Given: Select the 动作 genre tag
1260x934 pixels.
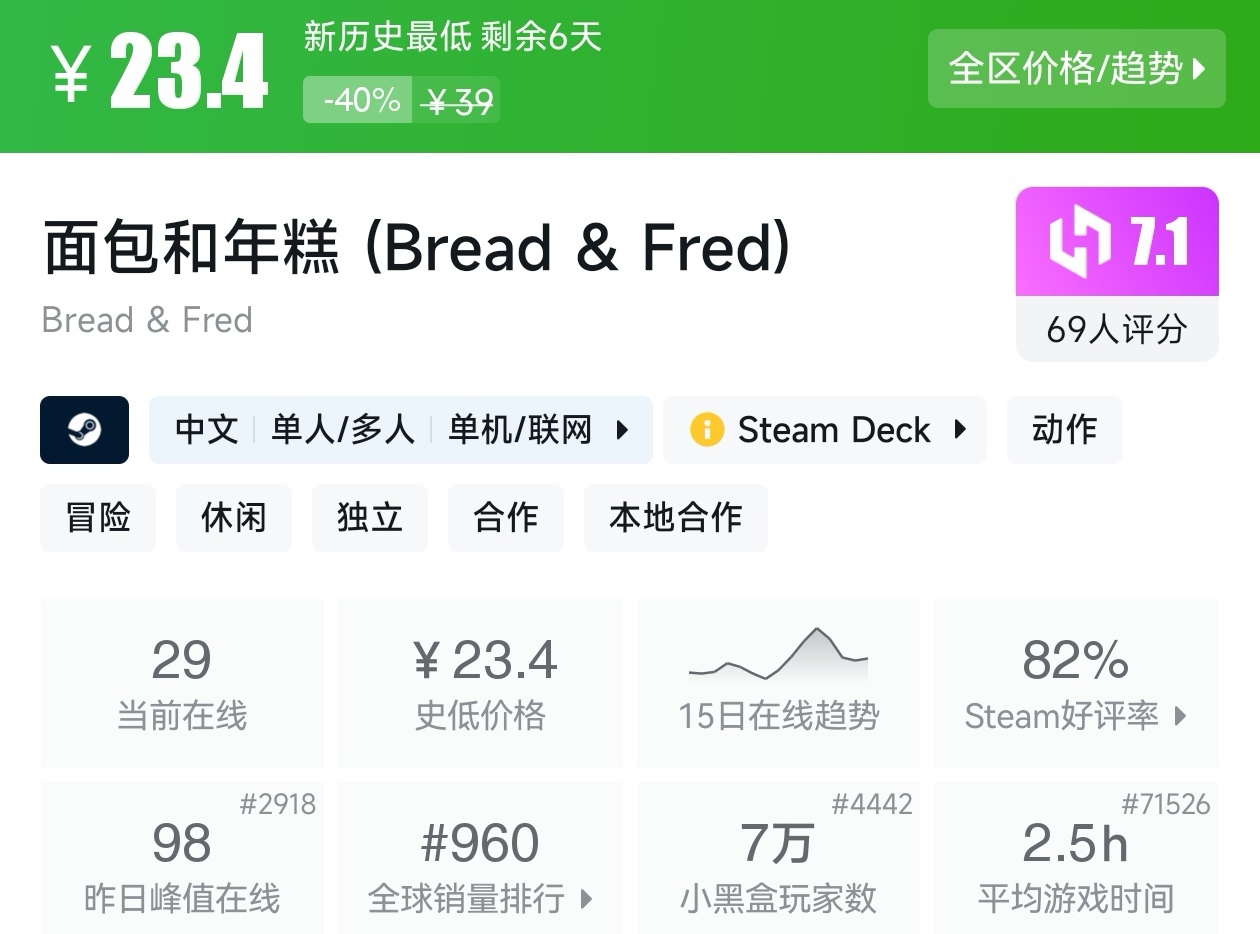Looking at the screenshot, I should tap(1064, 430).
